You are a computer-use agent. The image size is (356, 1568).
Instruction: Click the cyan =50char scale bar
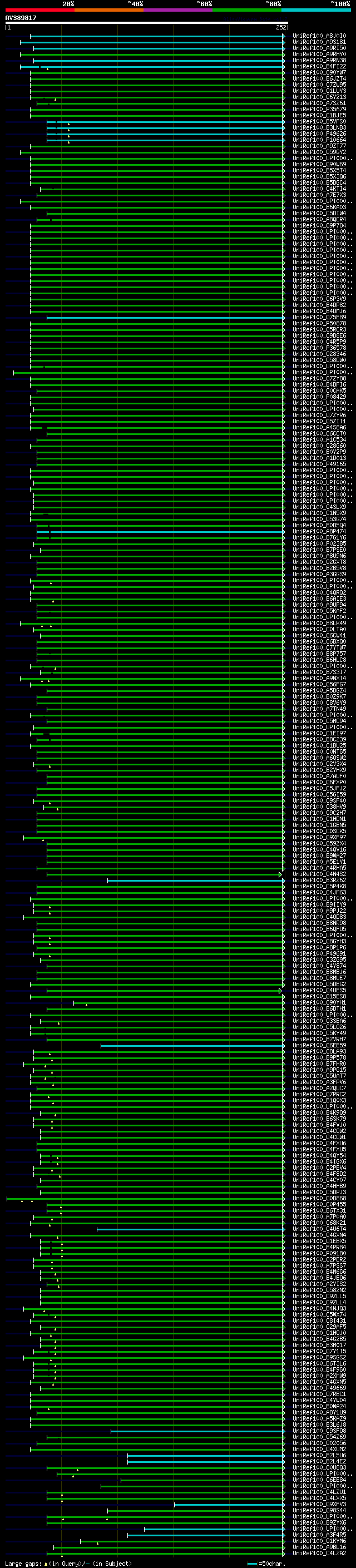pyautogui.click(x=252, y=1564)
